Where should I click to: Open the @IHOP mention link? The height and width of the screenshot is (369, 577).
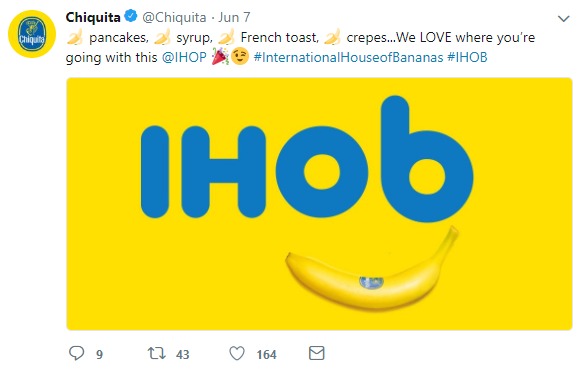point(184,57)
